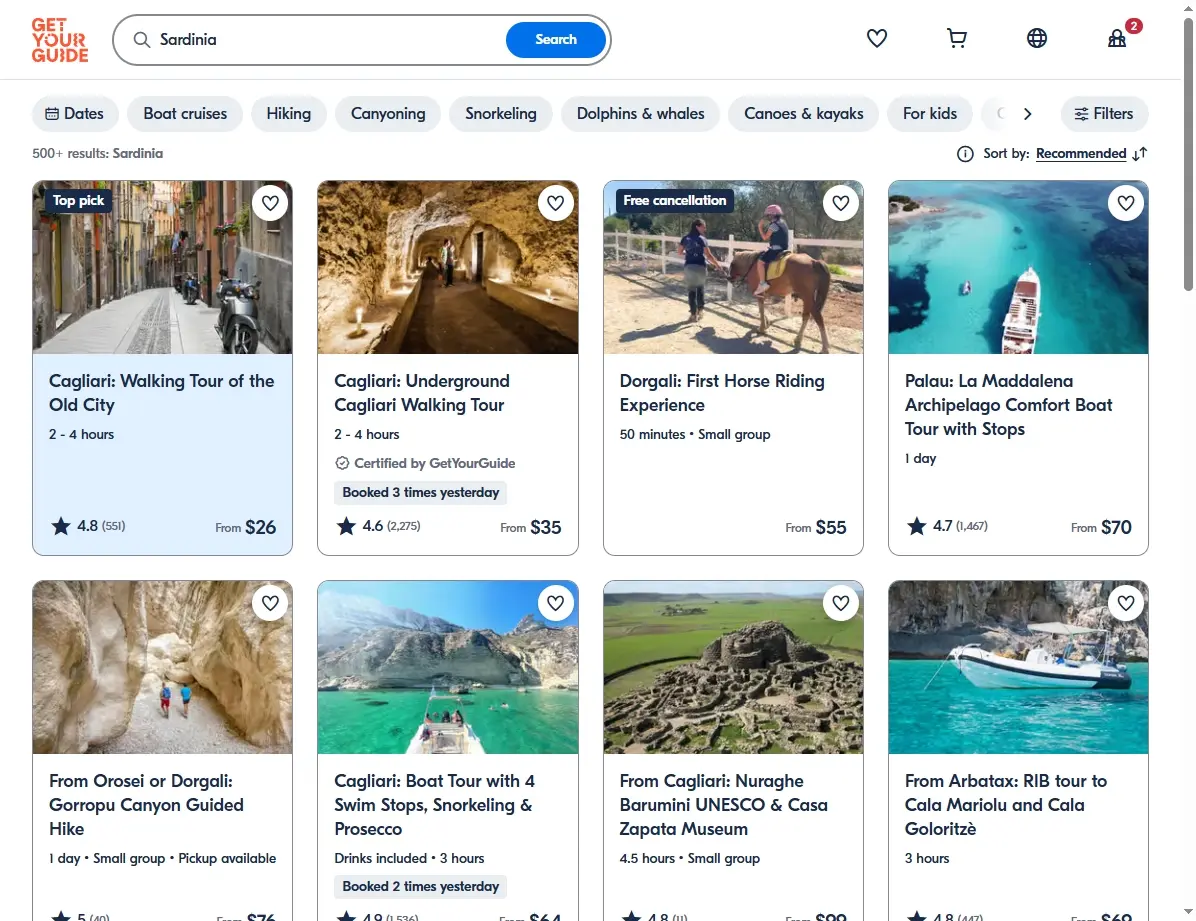Click the Old City street thumbnail
1196x921 pixels.
coord(162,267)
